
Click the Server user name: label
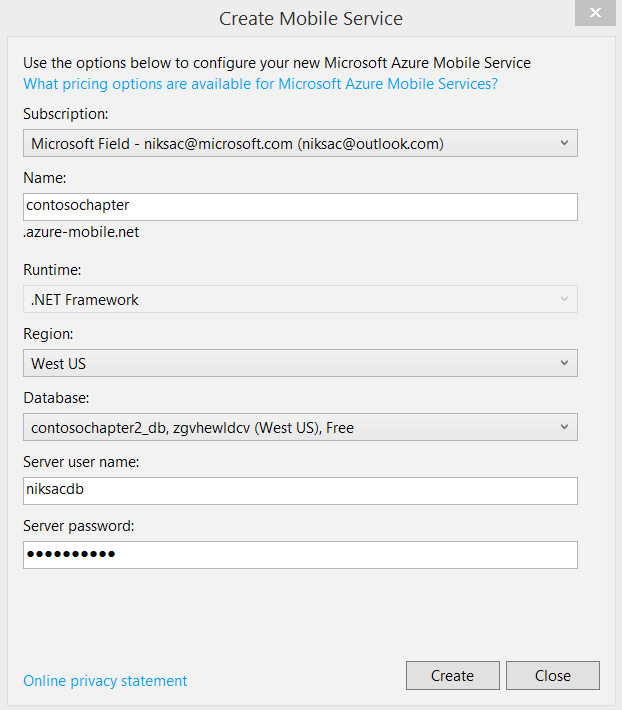[x=81, y=462]
